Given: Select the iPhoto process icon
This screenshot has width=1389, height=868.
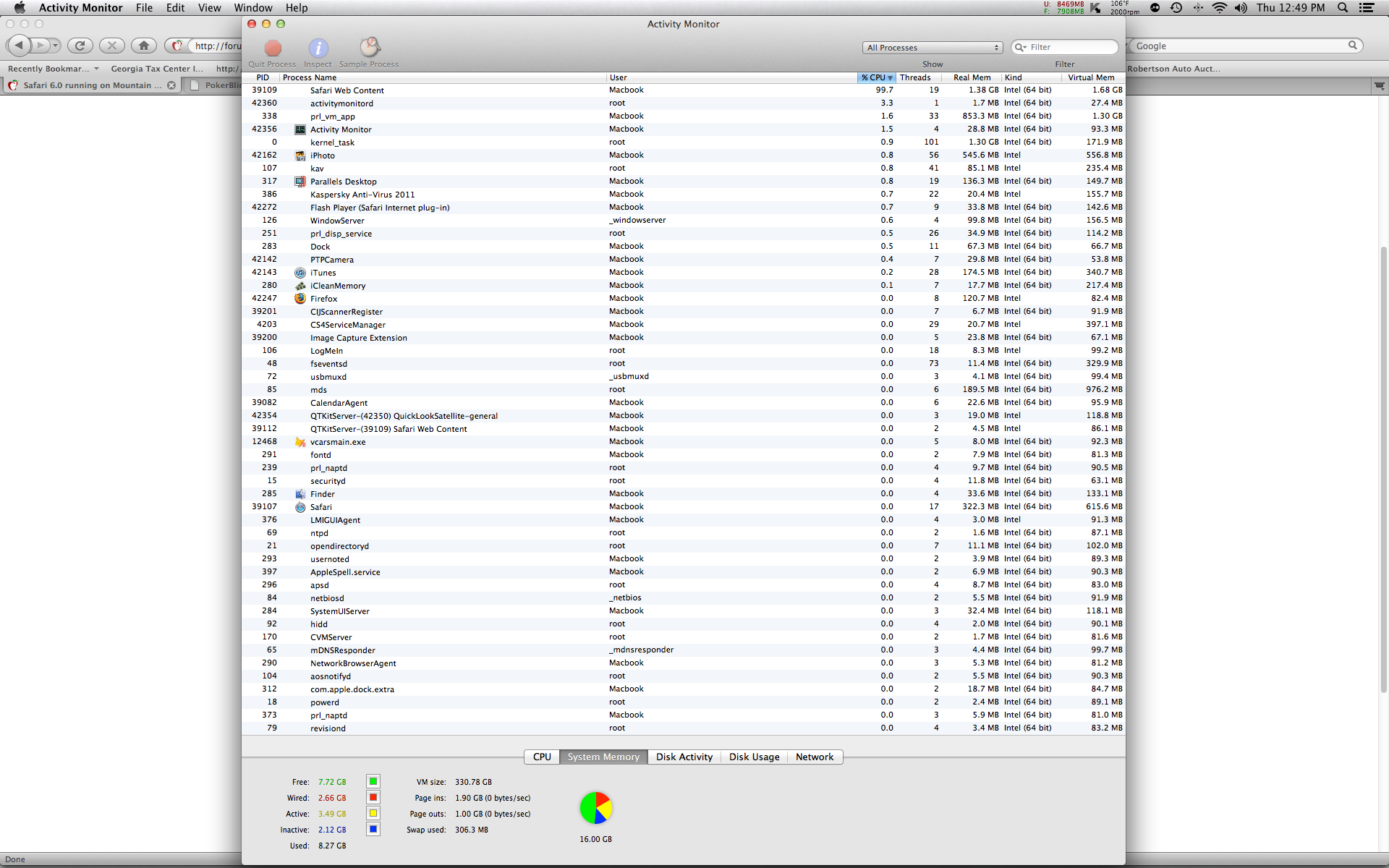Looking at the screenshot, I should point(300,156).
